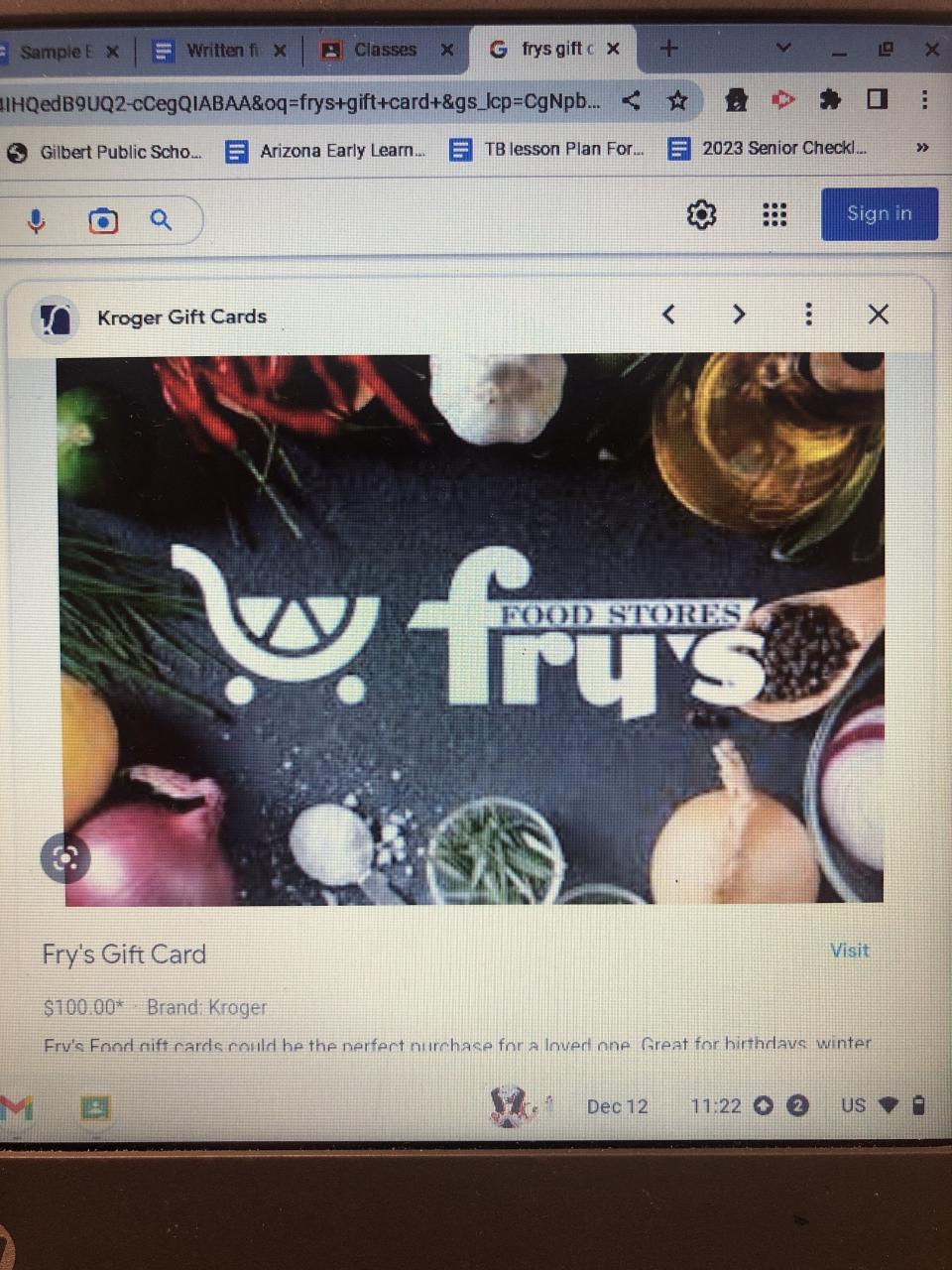Switch to the Written document tab

coord(218,51)
